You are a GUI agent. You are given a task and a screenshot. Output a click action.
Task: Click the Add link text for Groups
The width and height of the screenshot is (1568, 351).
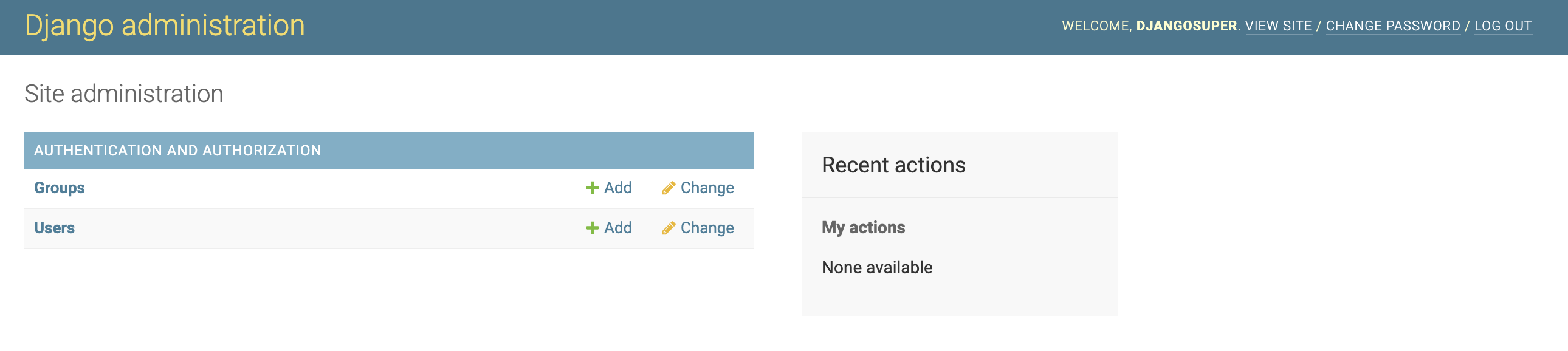point(617,188)
